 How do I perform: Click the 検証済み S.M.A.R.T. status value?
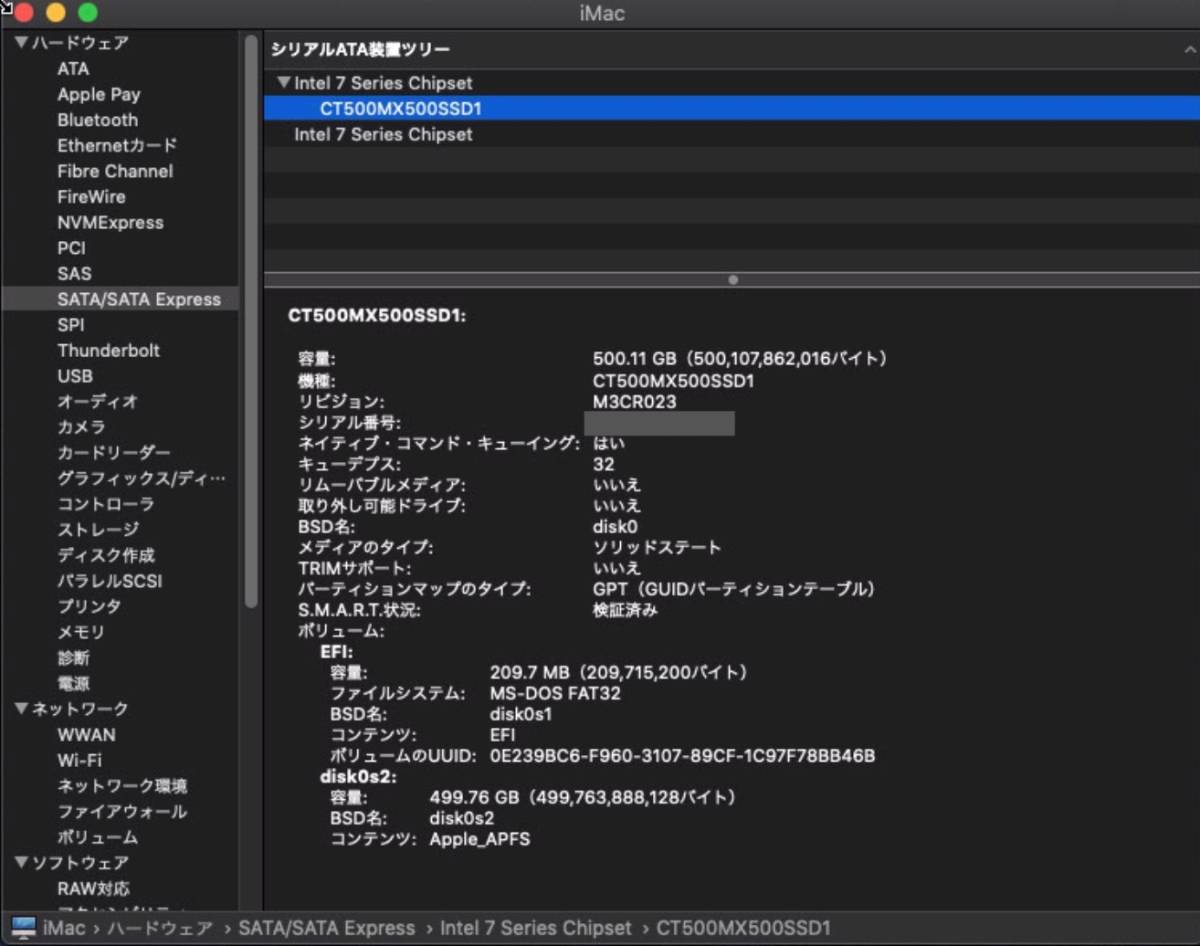(x=625, y=610)
